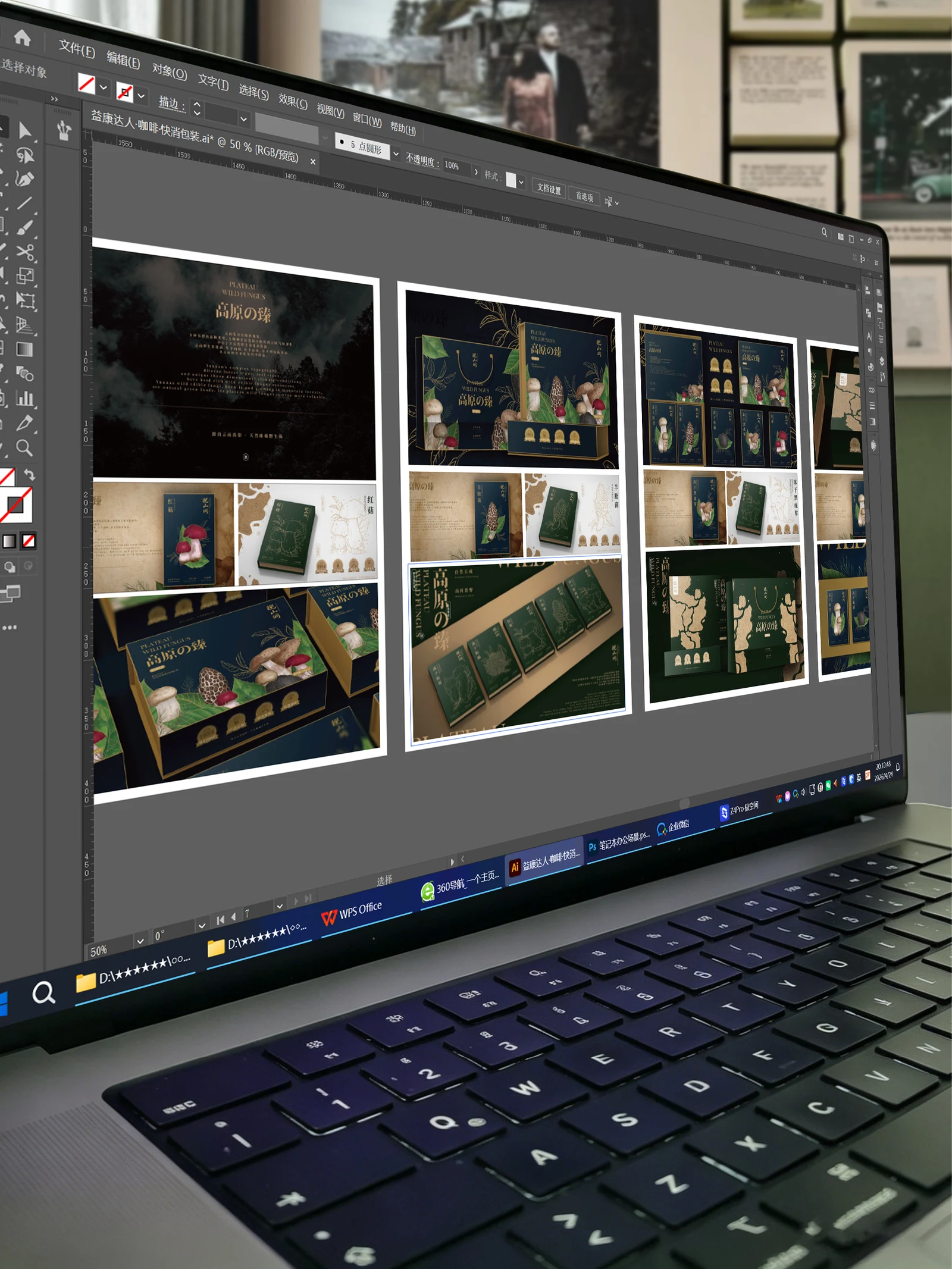952x1269 pixels.
Task: Click the 首选项 button
Action: (x=584, y=196)
